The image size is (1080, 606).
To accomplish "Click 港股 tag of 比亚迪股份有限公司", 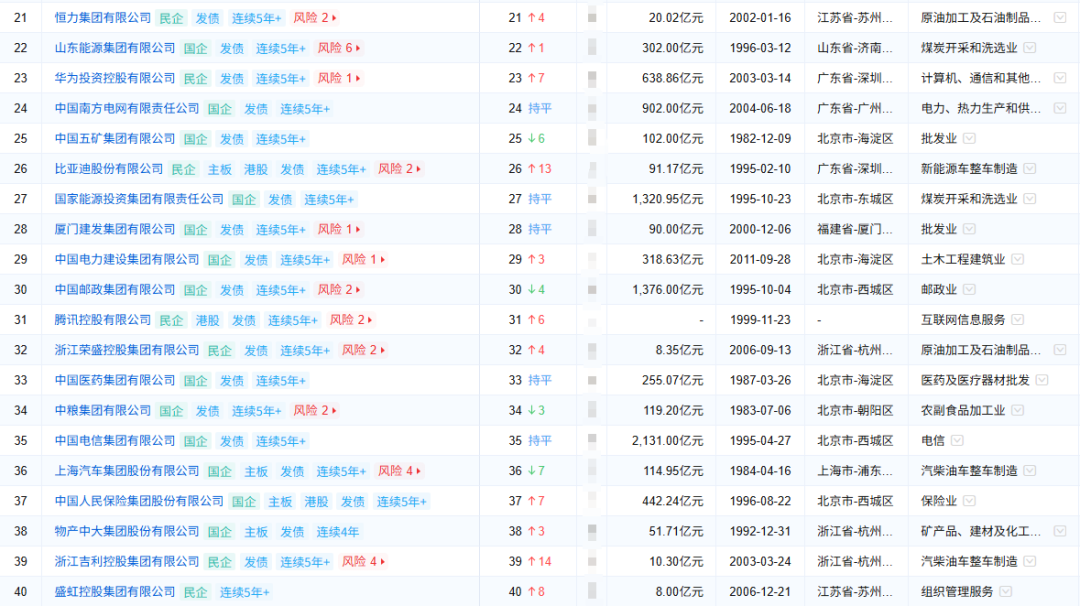I will [256, 169].
